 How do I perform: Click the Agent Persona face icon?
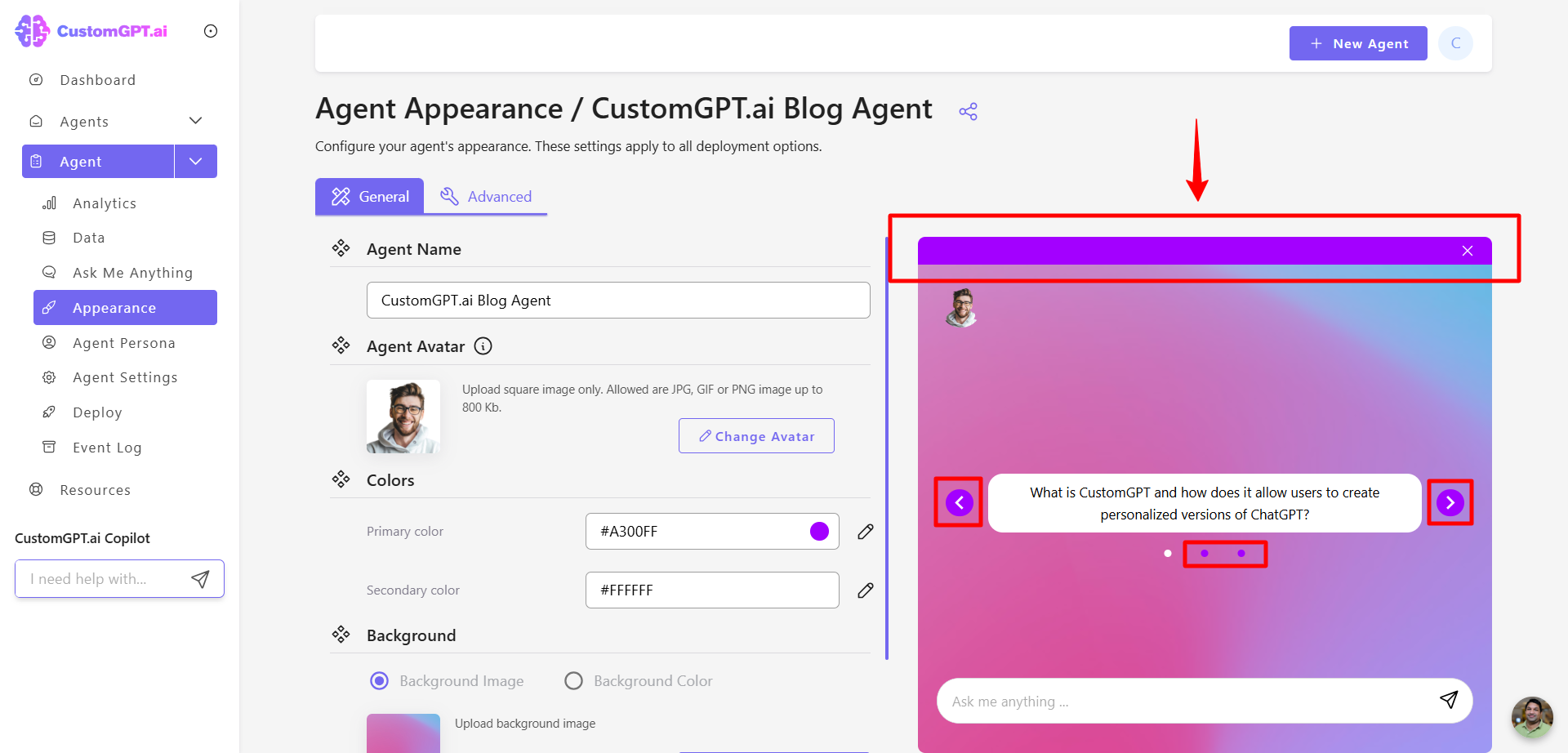coord(49,342)
